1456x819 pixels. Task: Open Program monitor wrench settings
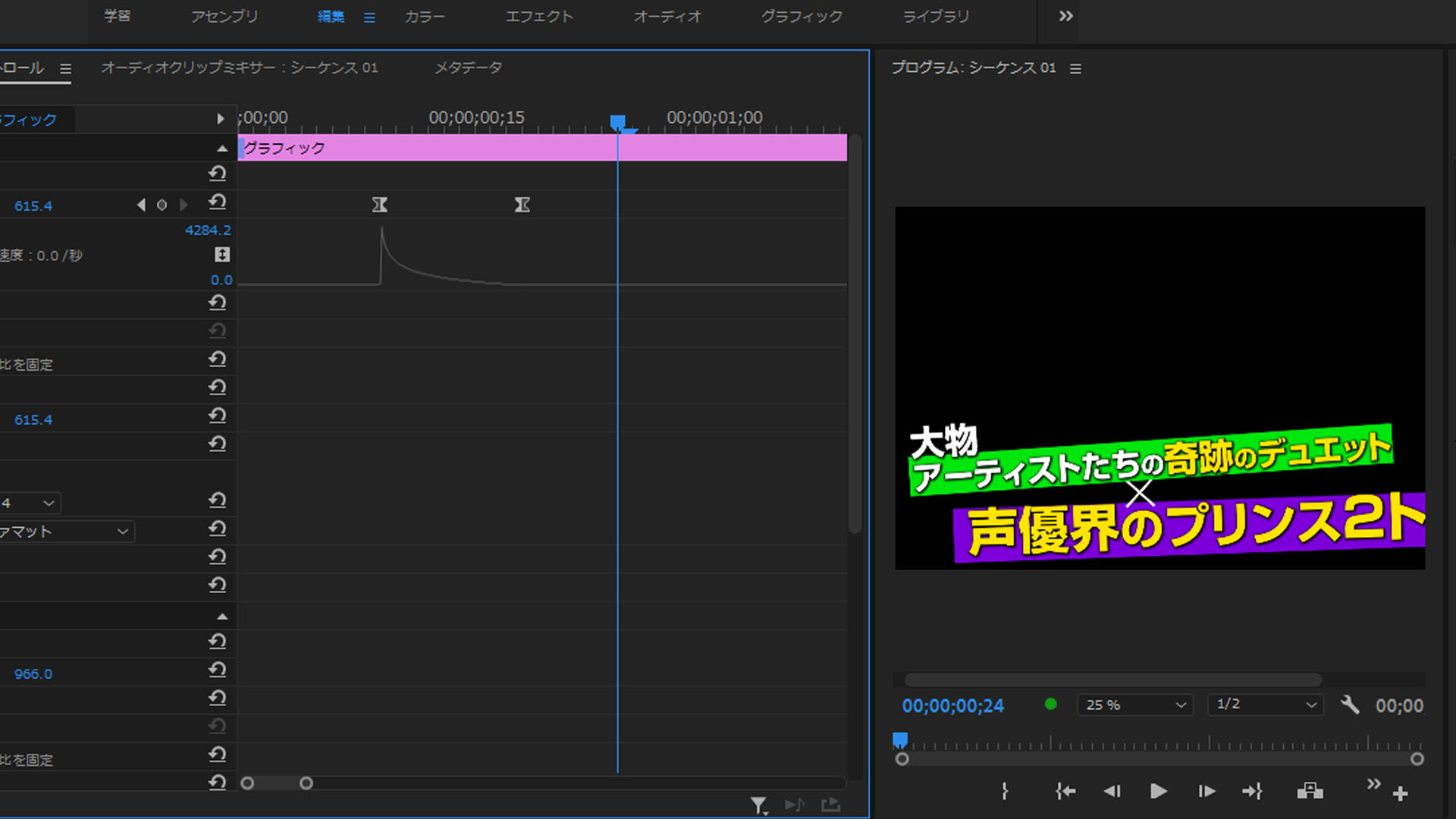click(x=1350, y=705)
